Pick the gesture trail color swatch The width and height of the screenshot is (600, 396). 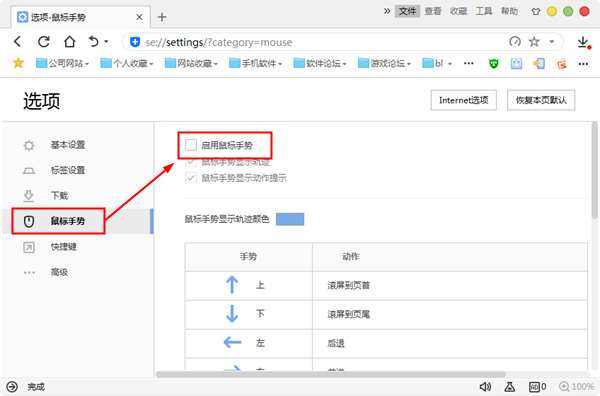[290, 219]
